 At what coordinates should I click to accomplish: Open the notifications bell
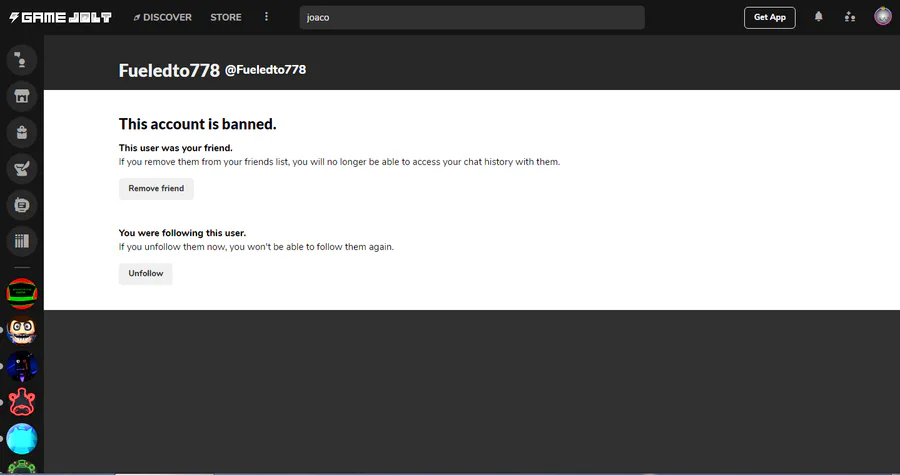tap(818, 17)
